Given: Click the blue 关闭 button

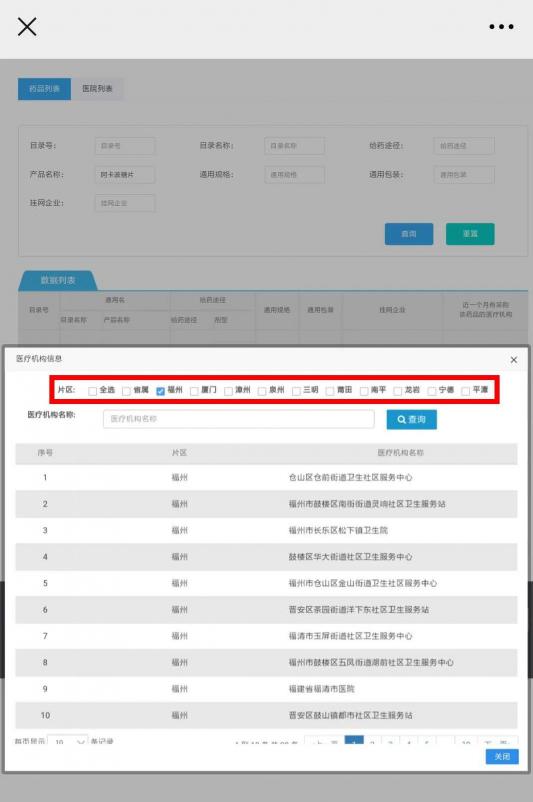Looking at the screenshot, I should point(502,756).
